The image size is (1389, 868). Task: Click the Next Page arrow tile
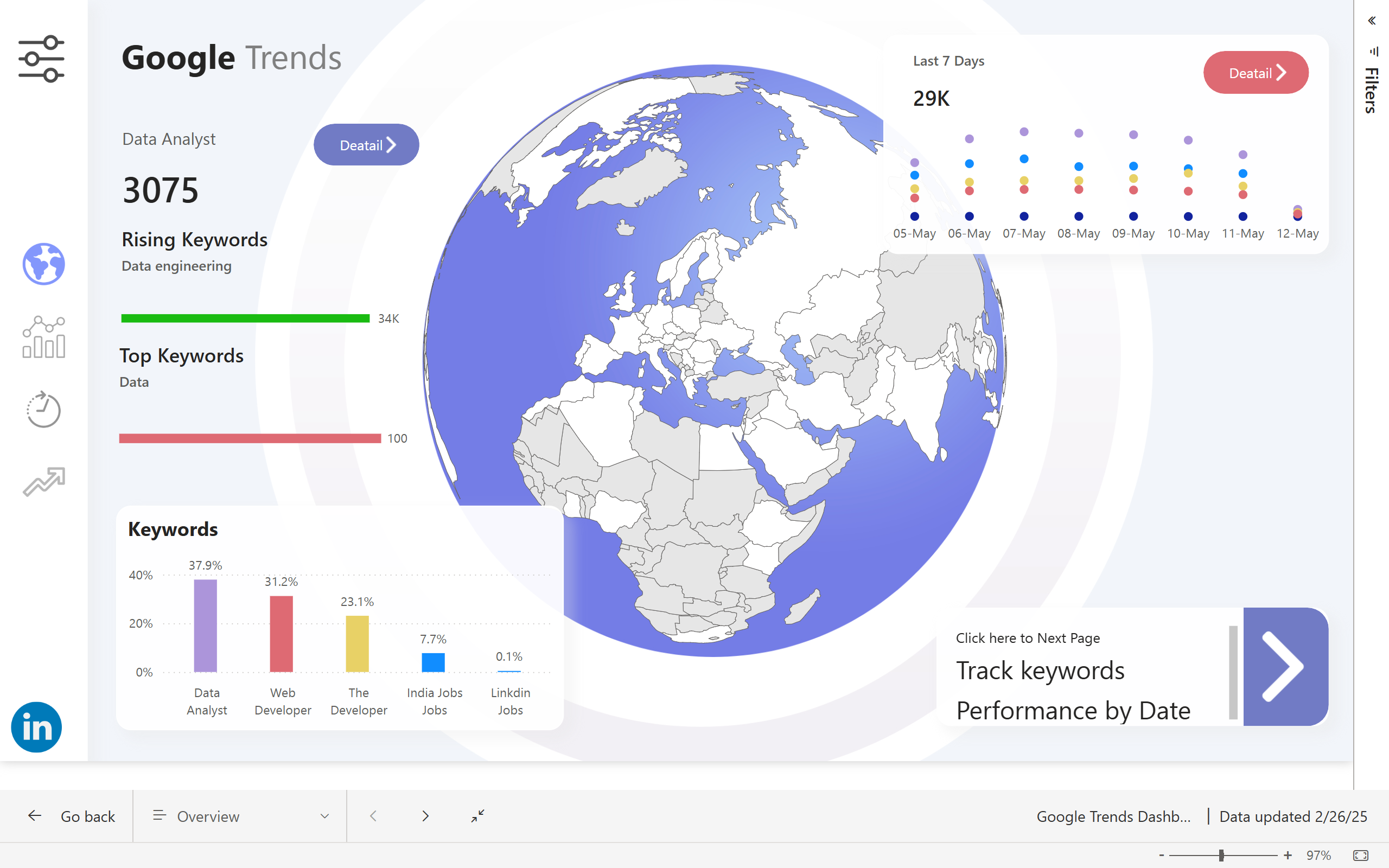[1285, 667]
